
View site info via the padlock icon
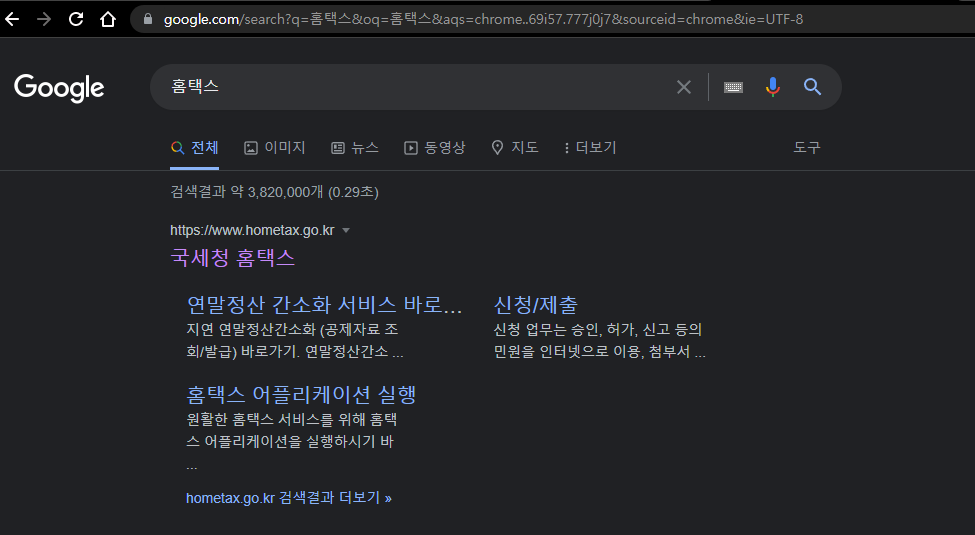click(148, 19)
